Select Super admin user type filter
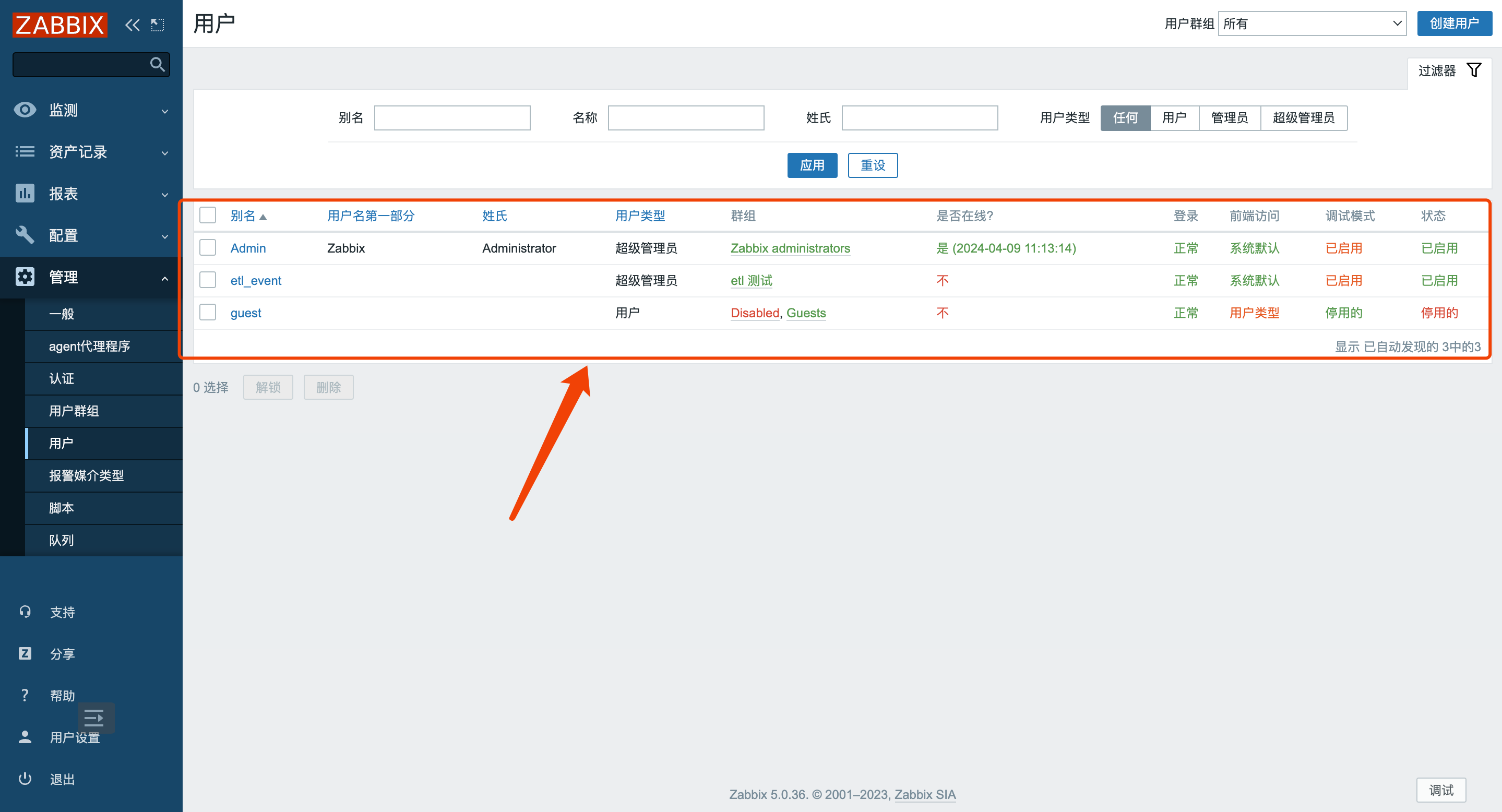Image resolution: width=1502 pixels, height=812 pixels. tap(1303, 118)
